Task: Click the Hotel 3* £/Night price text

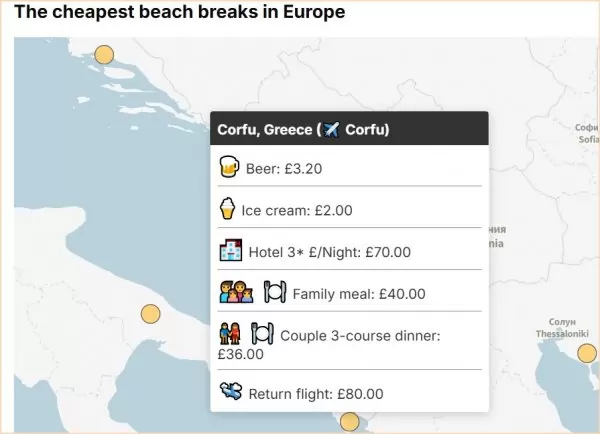Action: (x=329, y=252)
